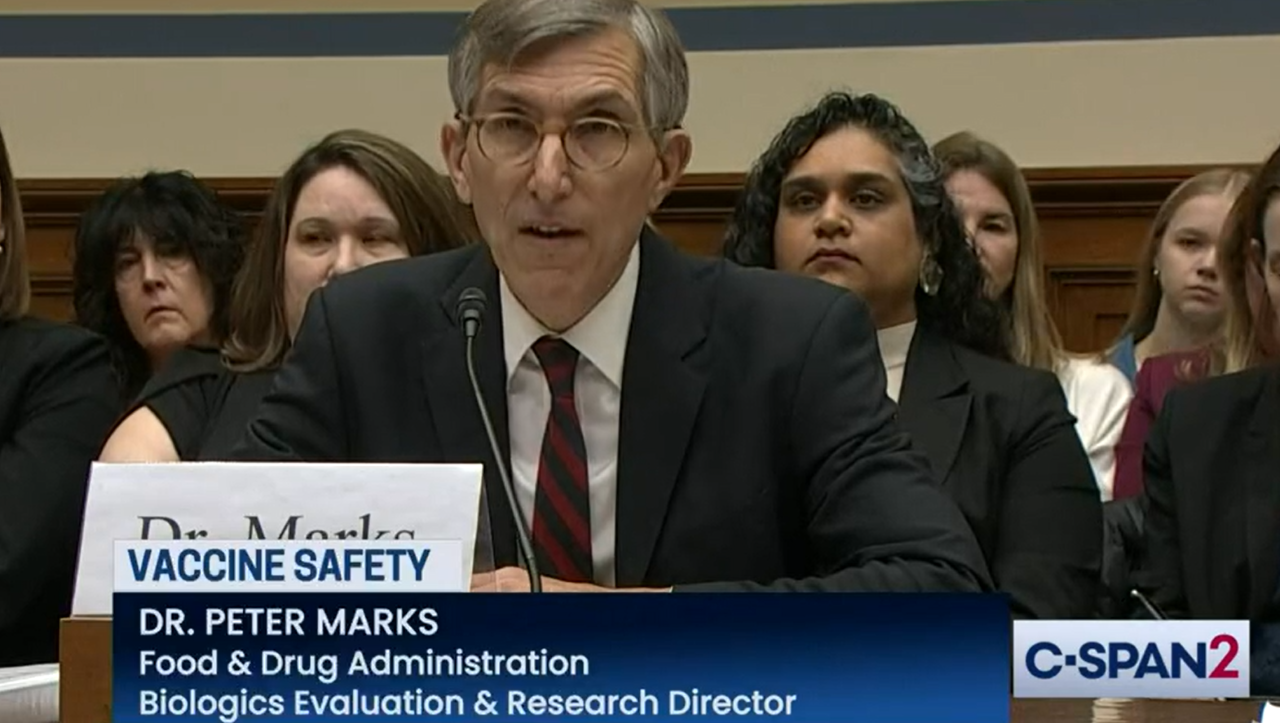The width and height of the screenshot is (1280, 723).
Task: Click the black microphone head
Action: (x=471, y=311)
